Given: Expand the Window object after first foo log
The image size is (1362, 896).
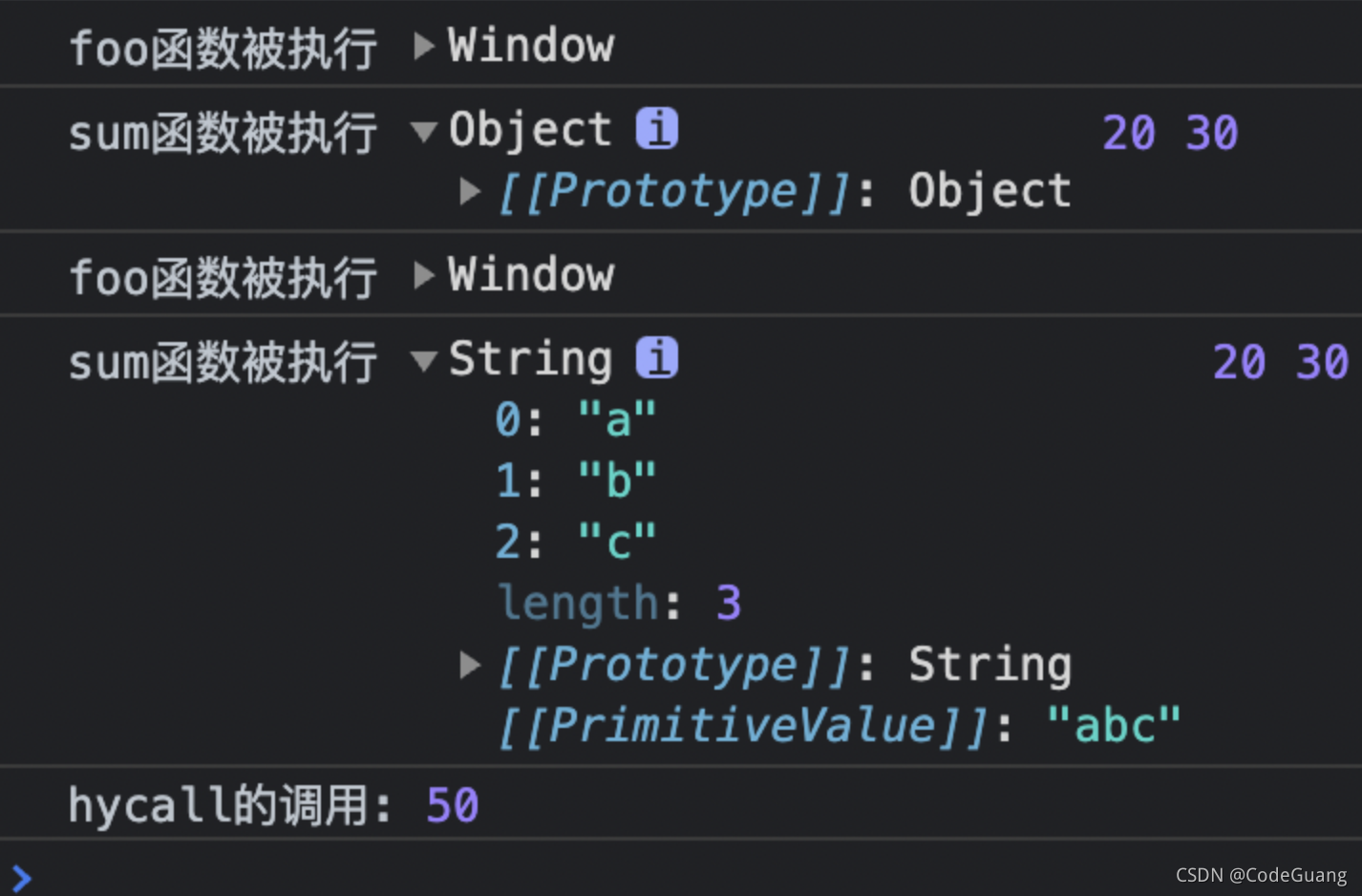Looking at the screenshot, I should (x=423, y=45).
